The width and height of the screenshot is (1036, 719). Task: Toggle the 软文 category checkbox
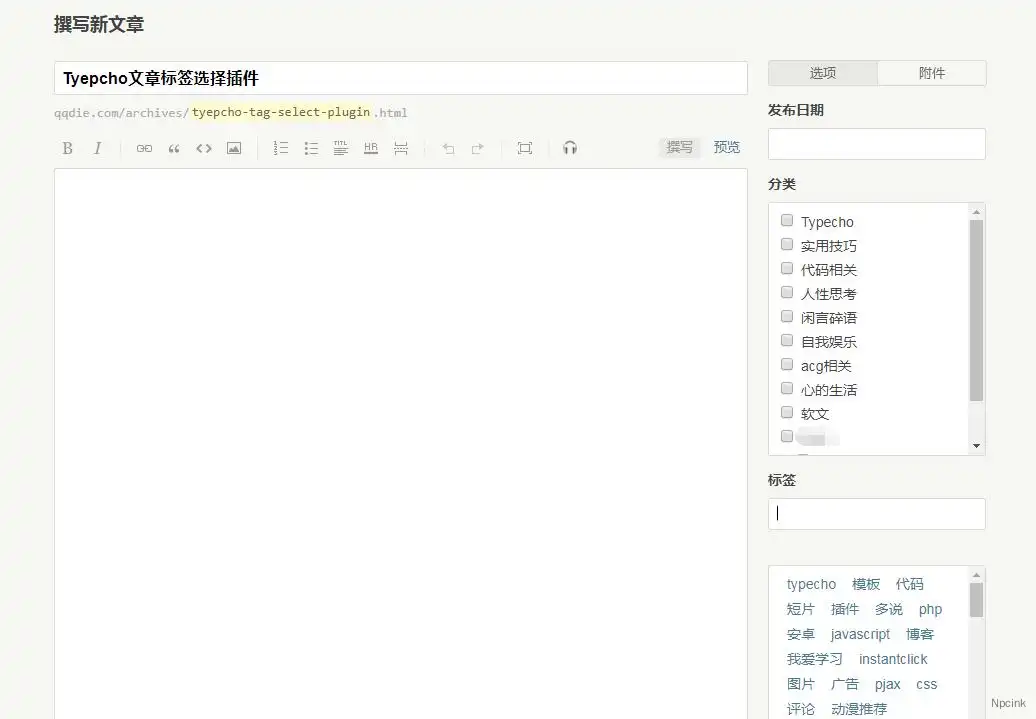pyautogui.click(x=787, y=412)
